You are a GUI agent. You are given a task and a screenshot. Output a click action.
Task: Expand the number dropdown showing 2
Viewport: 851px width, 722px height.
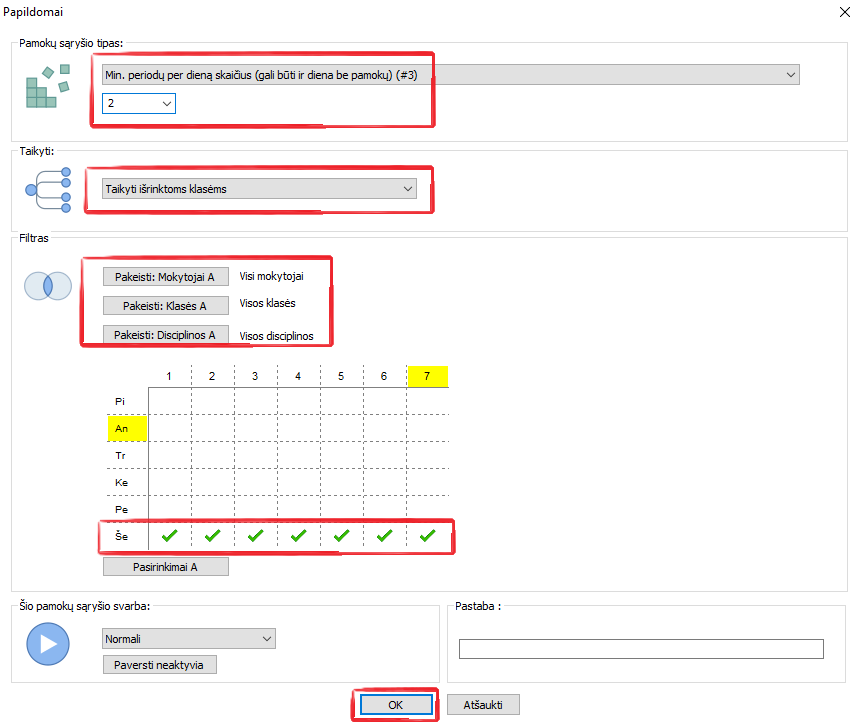point(138,103)
